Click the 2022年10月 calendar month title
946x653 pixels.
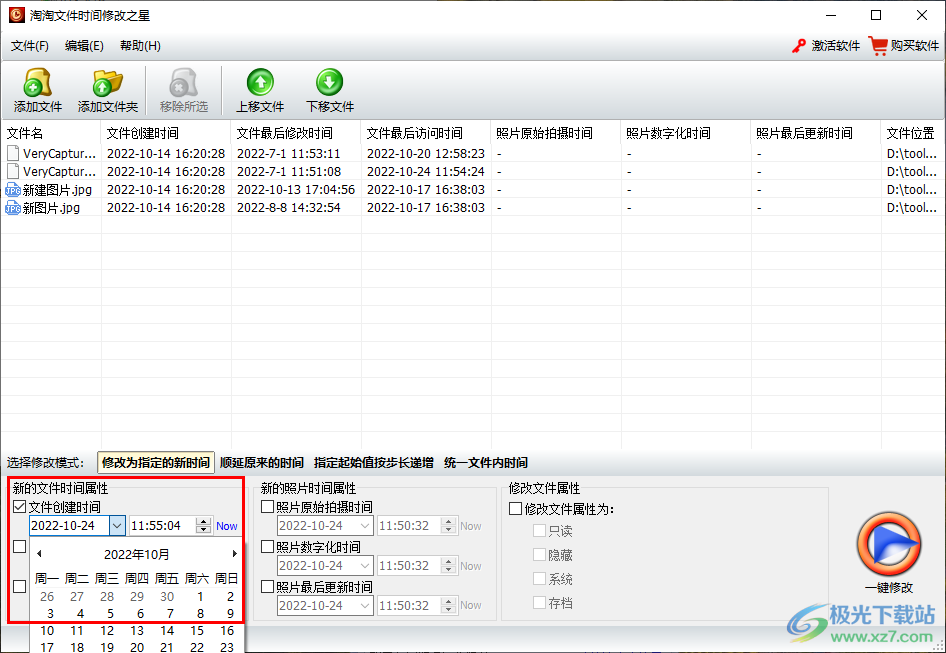click(137, 554)
